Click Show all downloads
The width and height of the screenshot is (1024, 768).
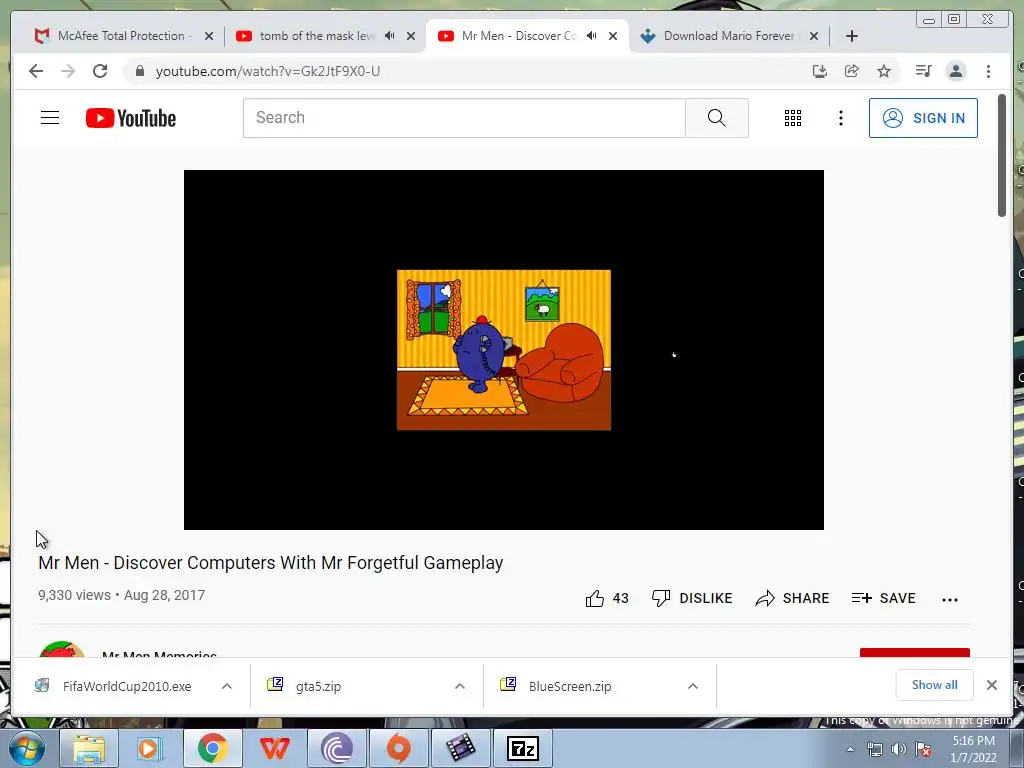(934, 685)
